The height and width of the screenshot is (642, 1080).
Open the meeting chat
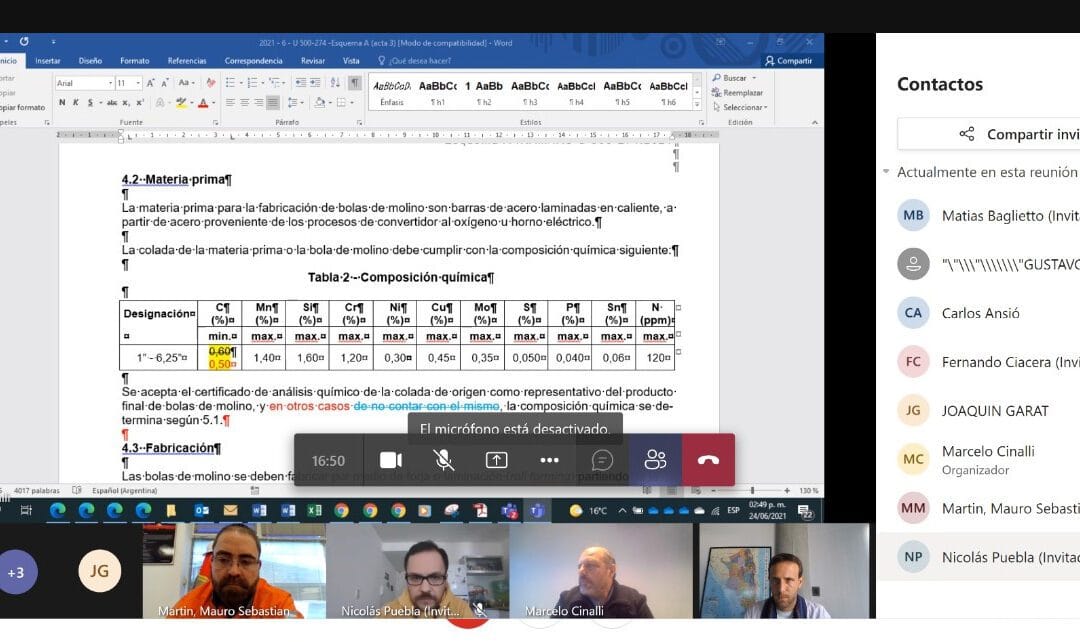[602, 460]
